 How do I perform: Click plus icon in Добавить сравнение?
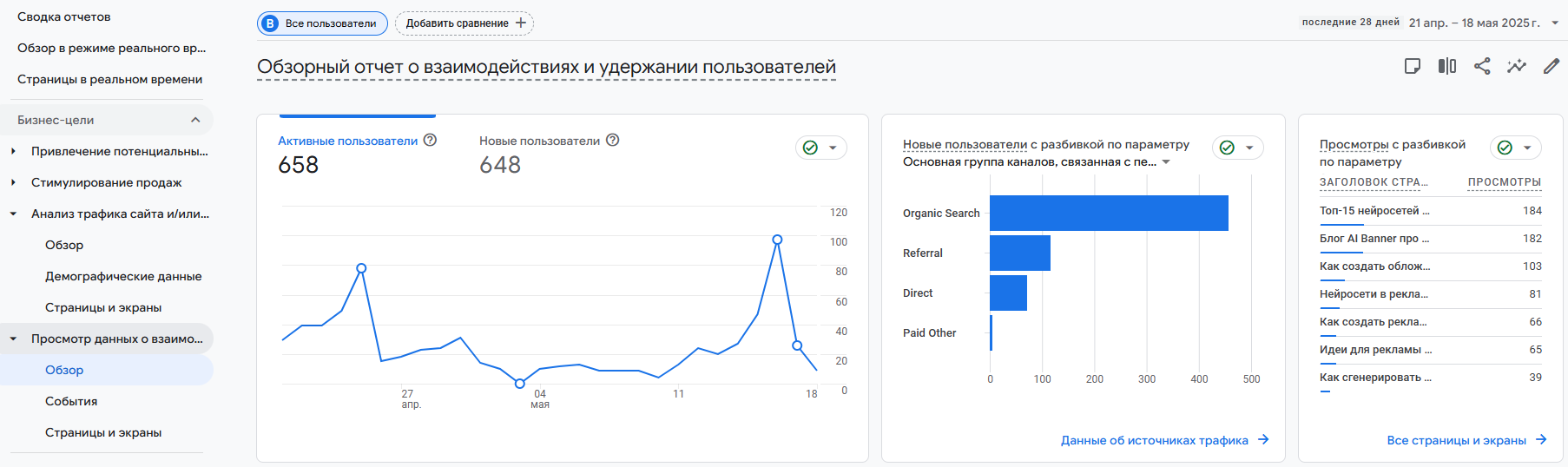click(x=520, y=23)
